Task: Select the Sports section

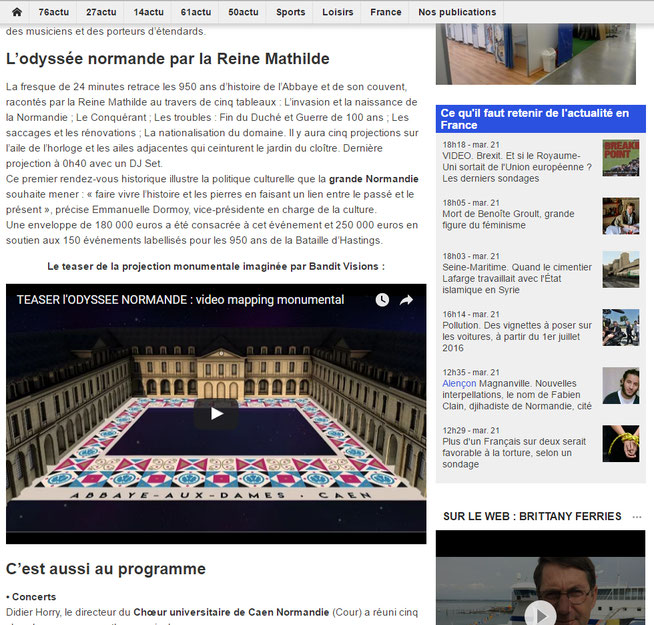Action: (291, 12)
